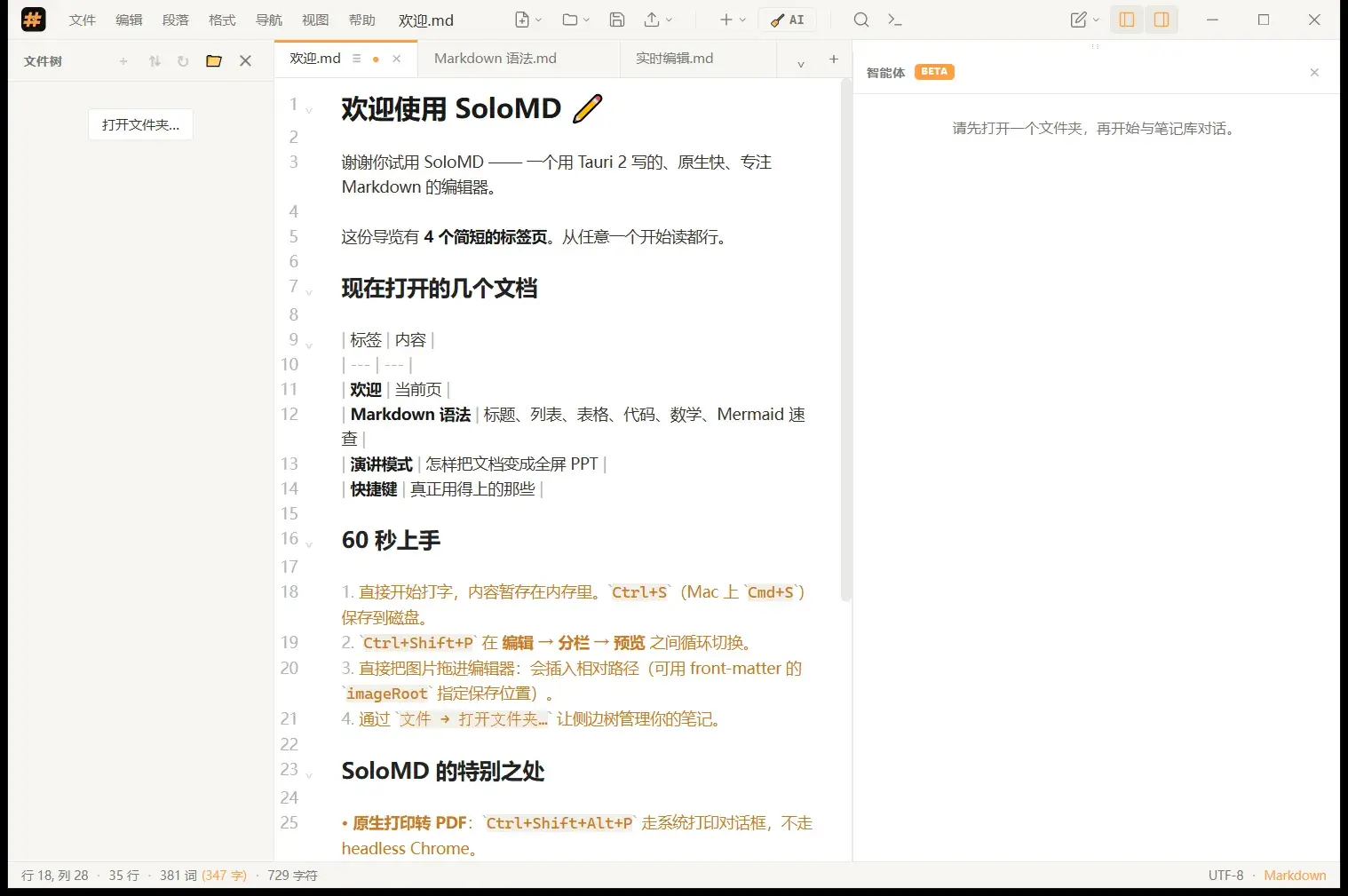Refresh the file tree
The width and height of the screenshot is (1348, 896).
coord(183,61)
